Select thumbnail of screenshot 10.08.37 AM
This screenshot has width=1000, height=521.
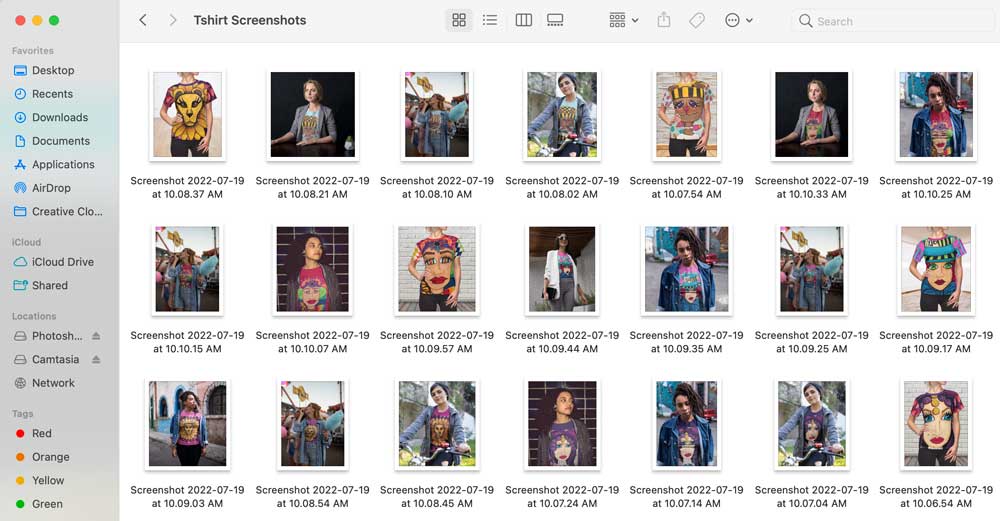click(188, 115)
